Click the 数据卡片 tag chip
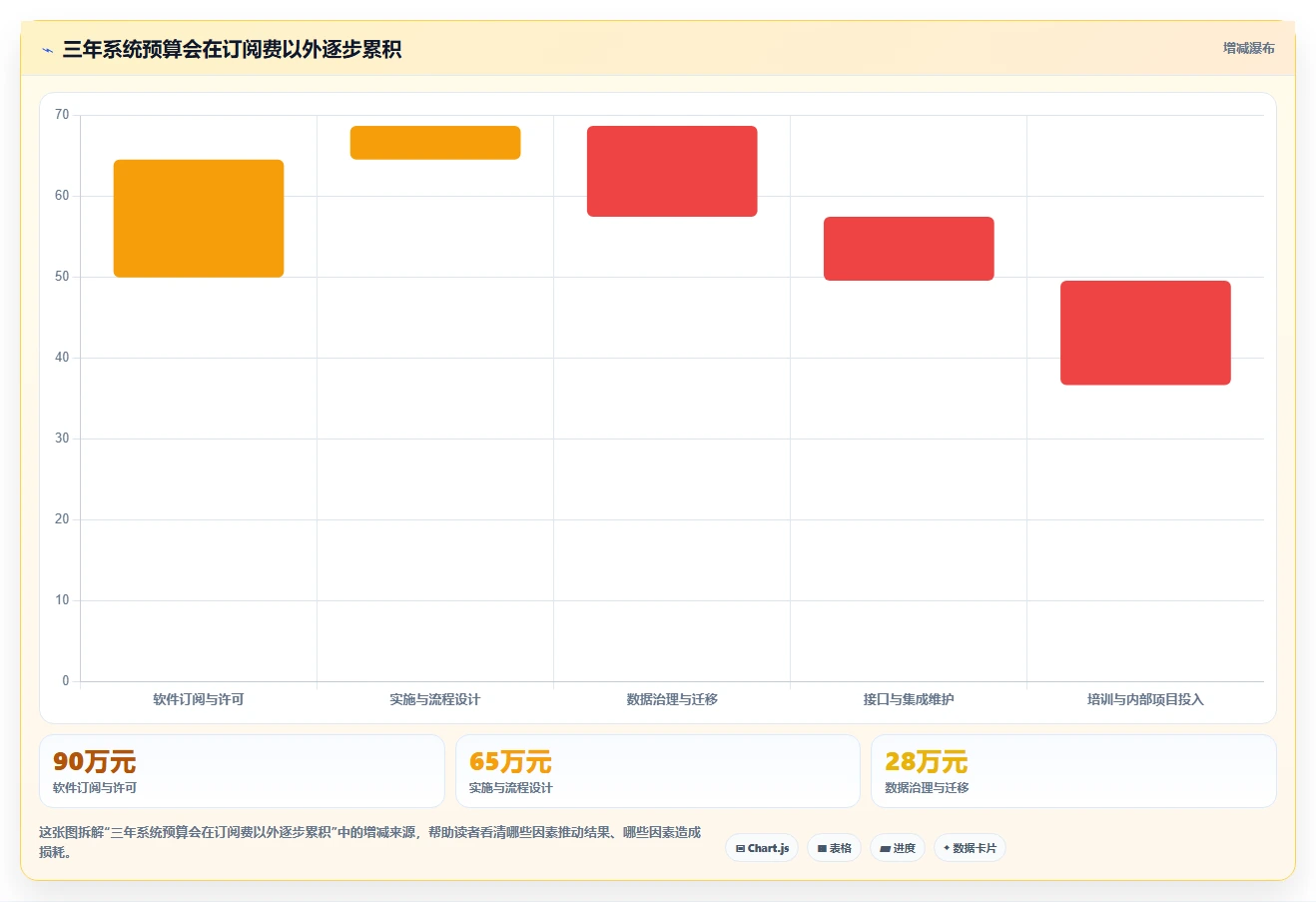The height and width of the screenshot is (902, 1316). point(970,848)
